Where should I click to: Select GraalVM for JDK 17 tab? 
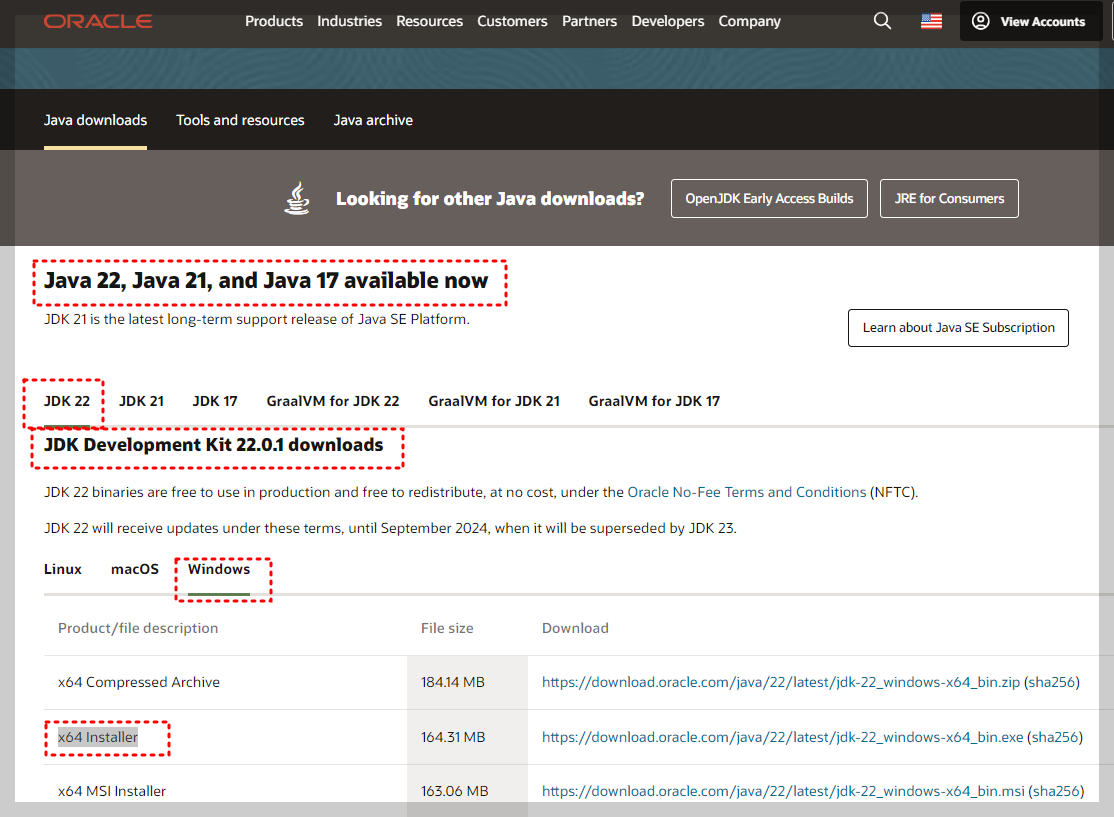pos(654,401)
